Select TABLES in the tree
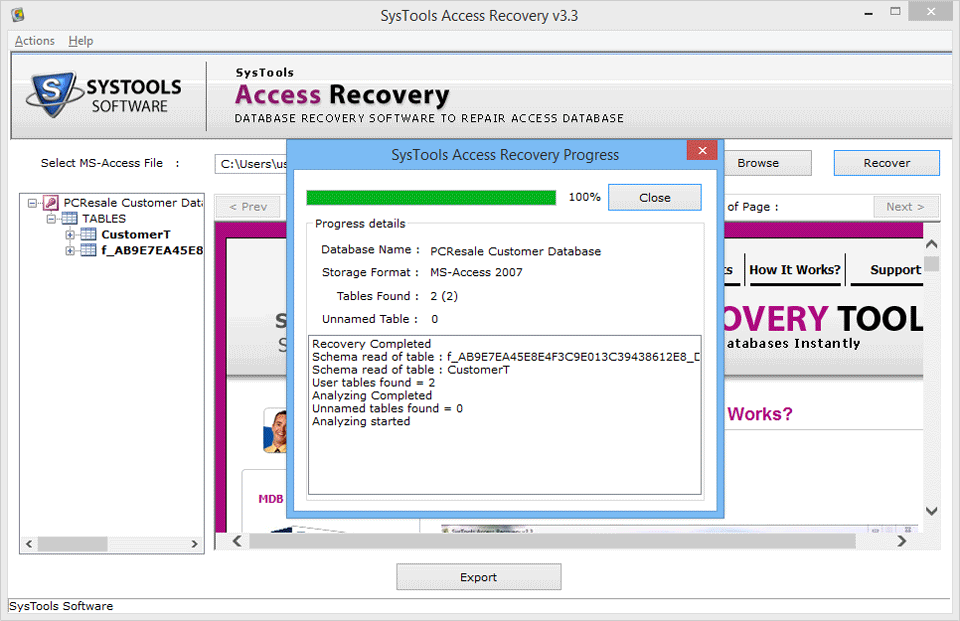Image resolution: width=960 pixels, height=621 pixels. click(104, 219)
